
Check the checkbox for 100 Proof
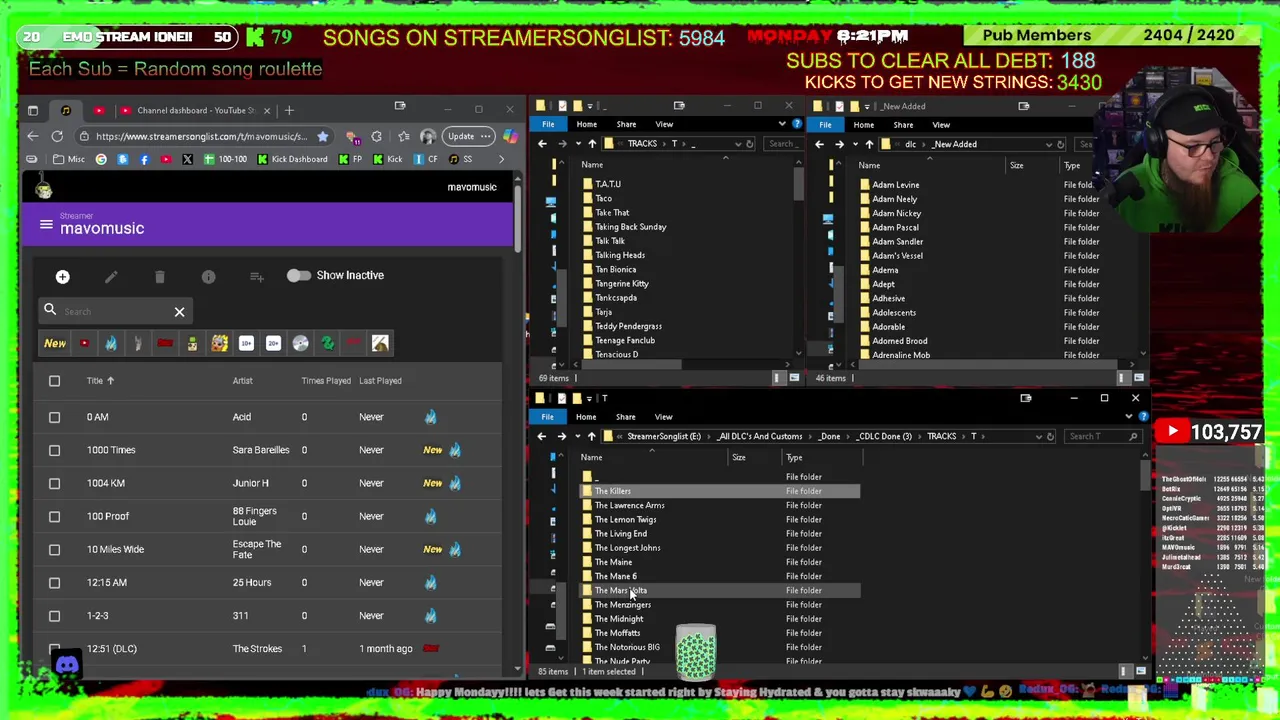point(54,516)
